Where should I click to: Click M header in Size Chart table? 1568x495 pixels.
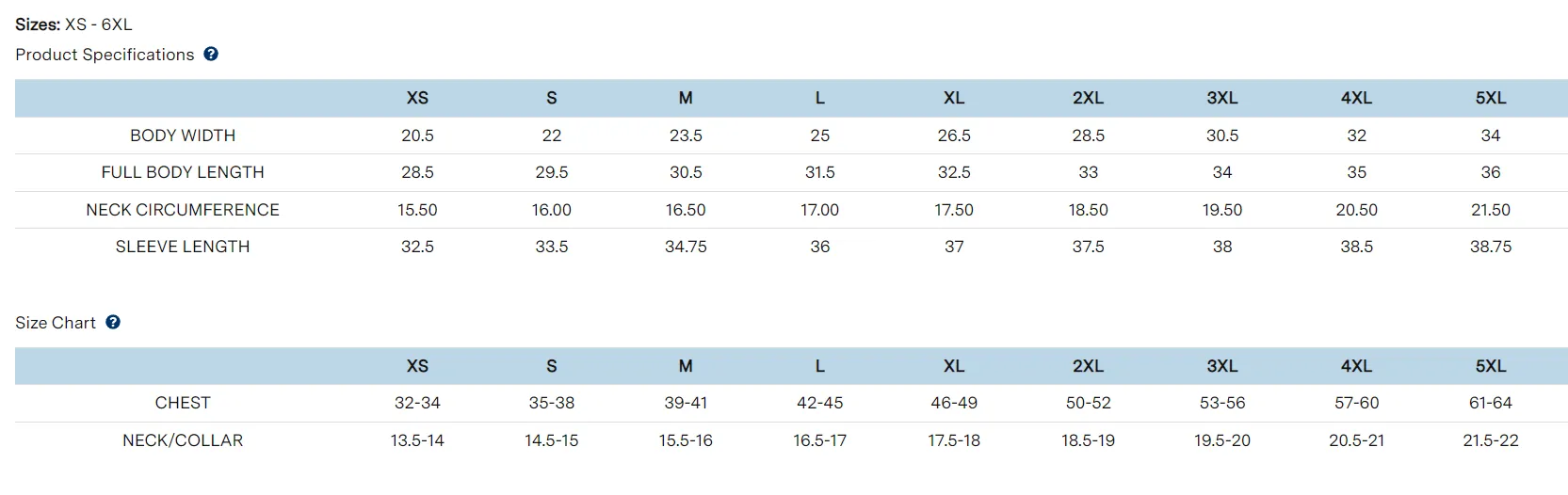[x=686, y=366]
